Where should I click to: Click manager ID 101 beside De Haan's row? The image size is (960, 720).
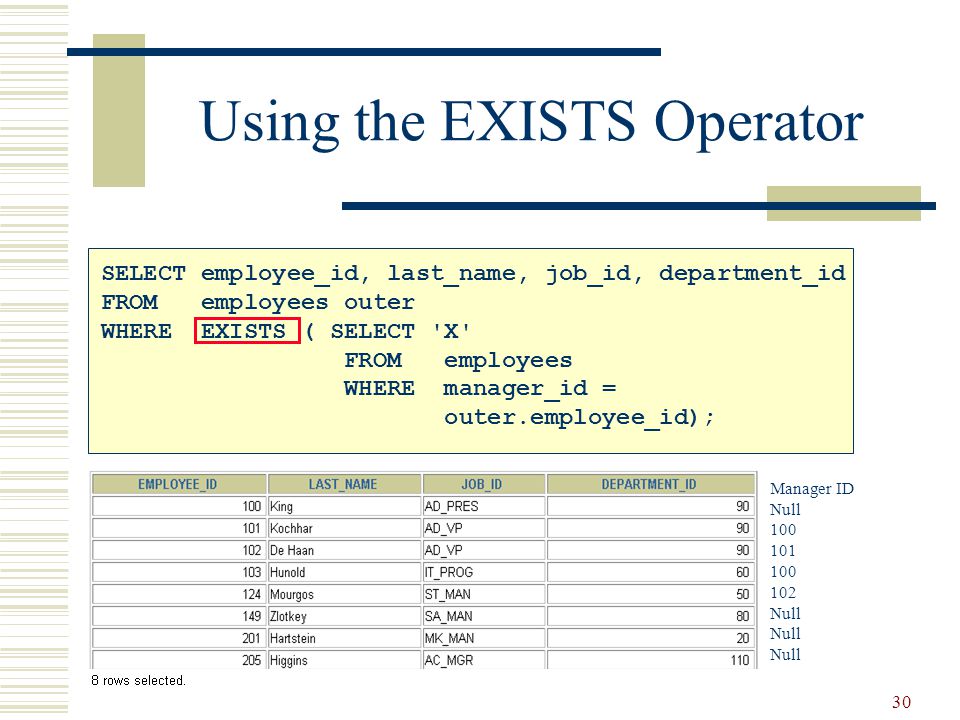pos(783,551)
